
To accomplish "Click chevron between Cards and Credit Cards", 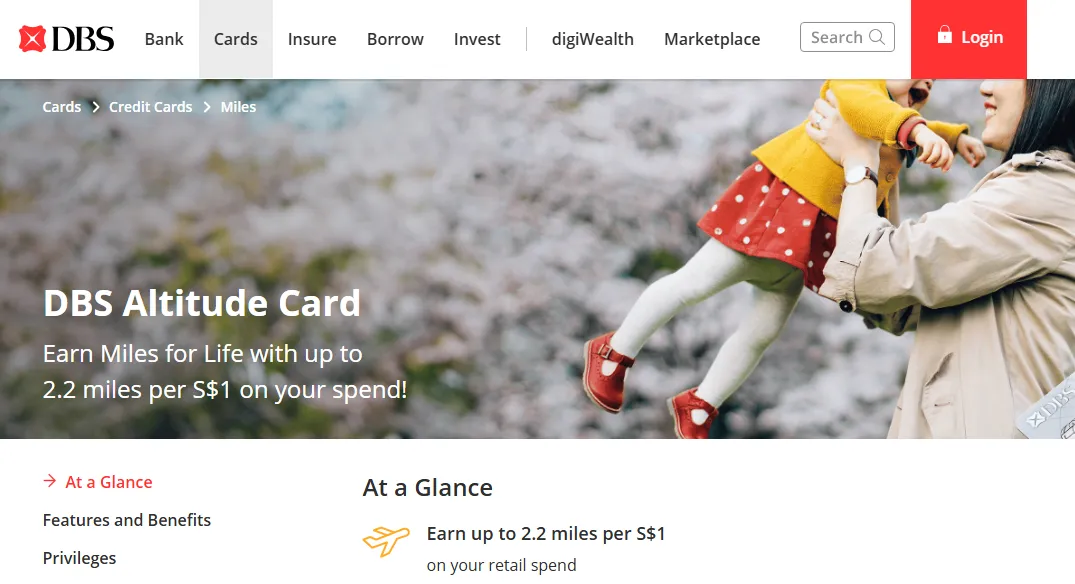I will (x=95, y=107).
